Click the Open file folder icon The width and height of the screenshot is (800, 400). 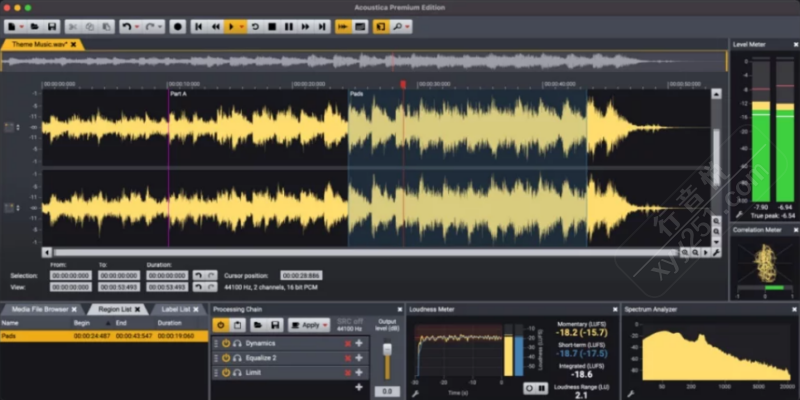pos(34,27)
